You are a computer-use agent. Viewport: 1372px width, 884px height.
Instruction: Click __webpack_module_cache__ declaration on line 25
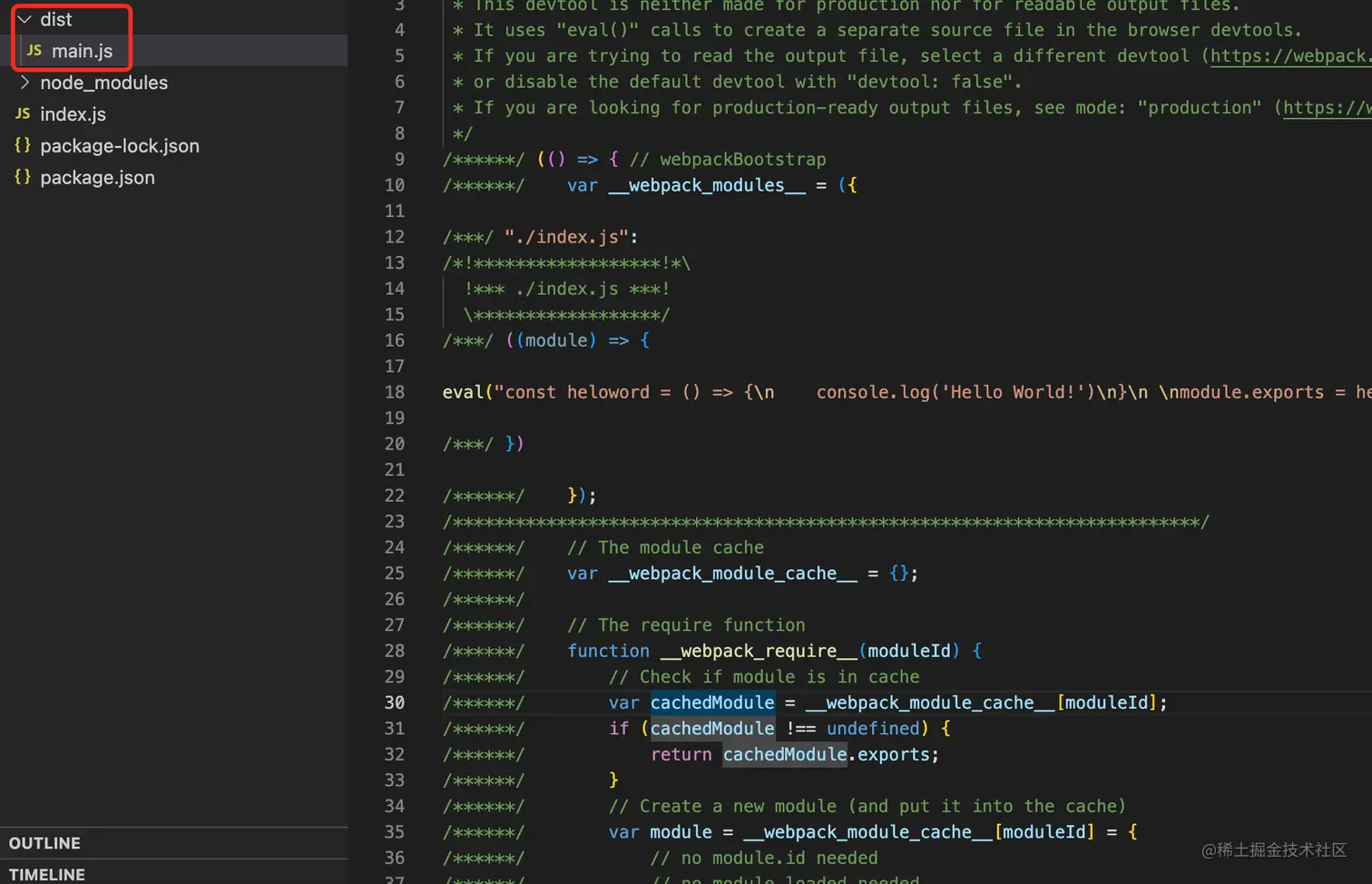pyautogui.click(x=732, y=574)
